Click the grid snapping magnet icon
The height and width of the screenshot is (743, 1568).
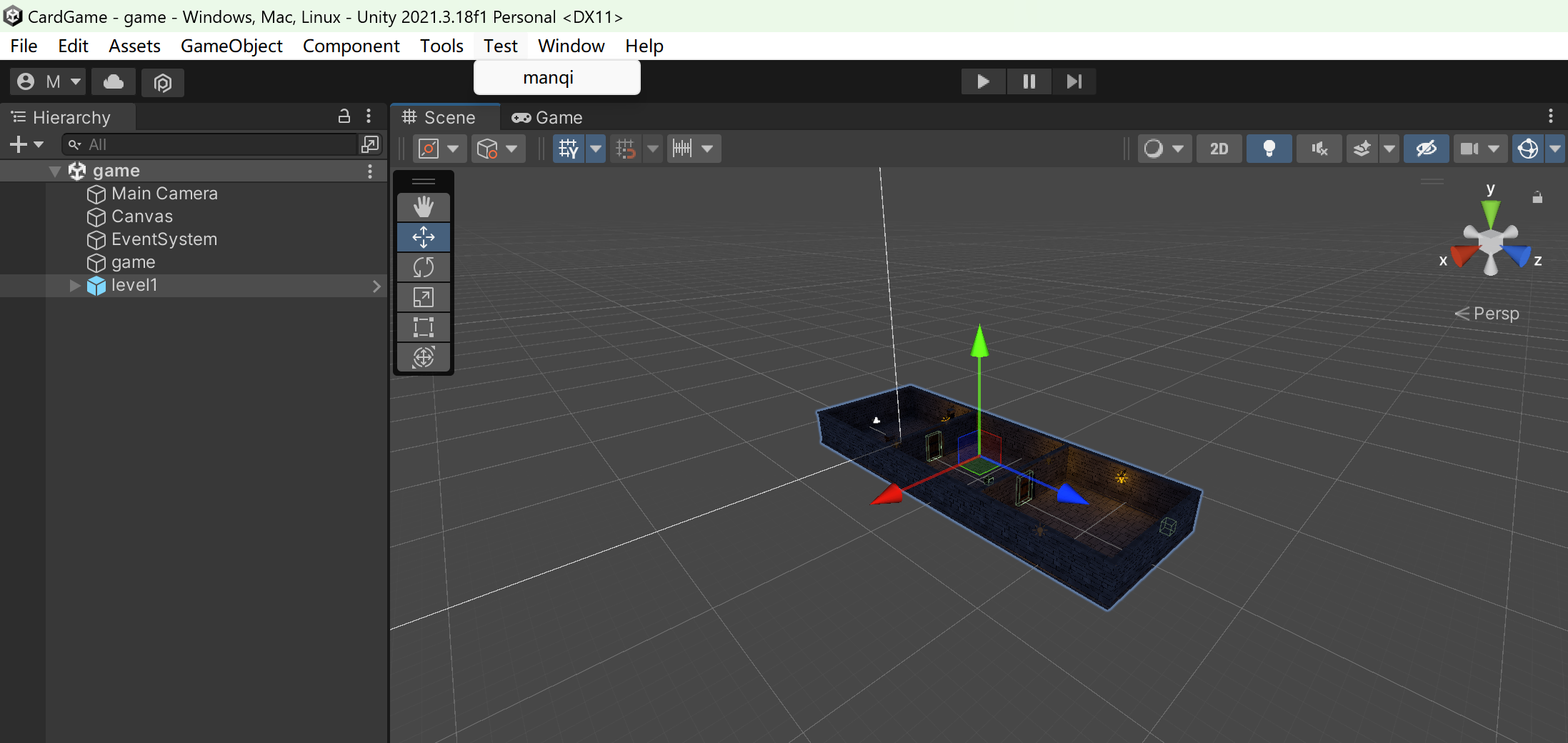625,149
